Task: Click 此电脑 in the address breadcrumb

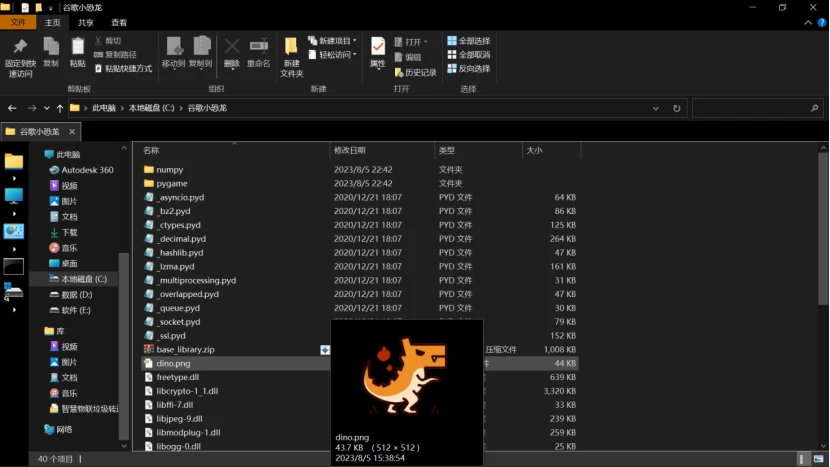Action: (x=104, y=108)
